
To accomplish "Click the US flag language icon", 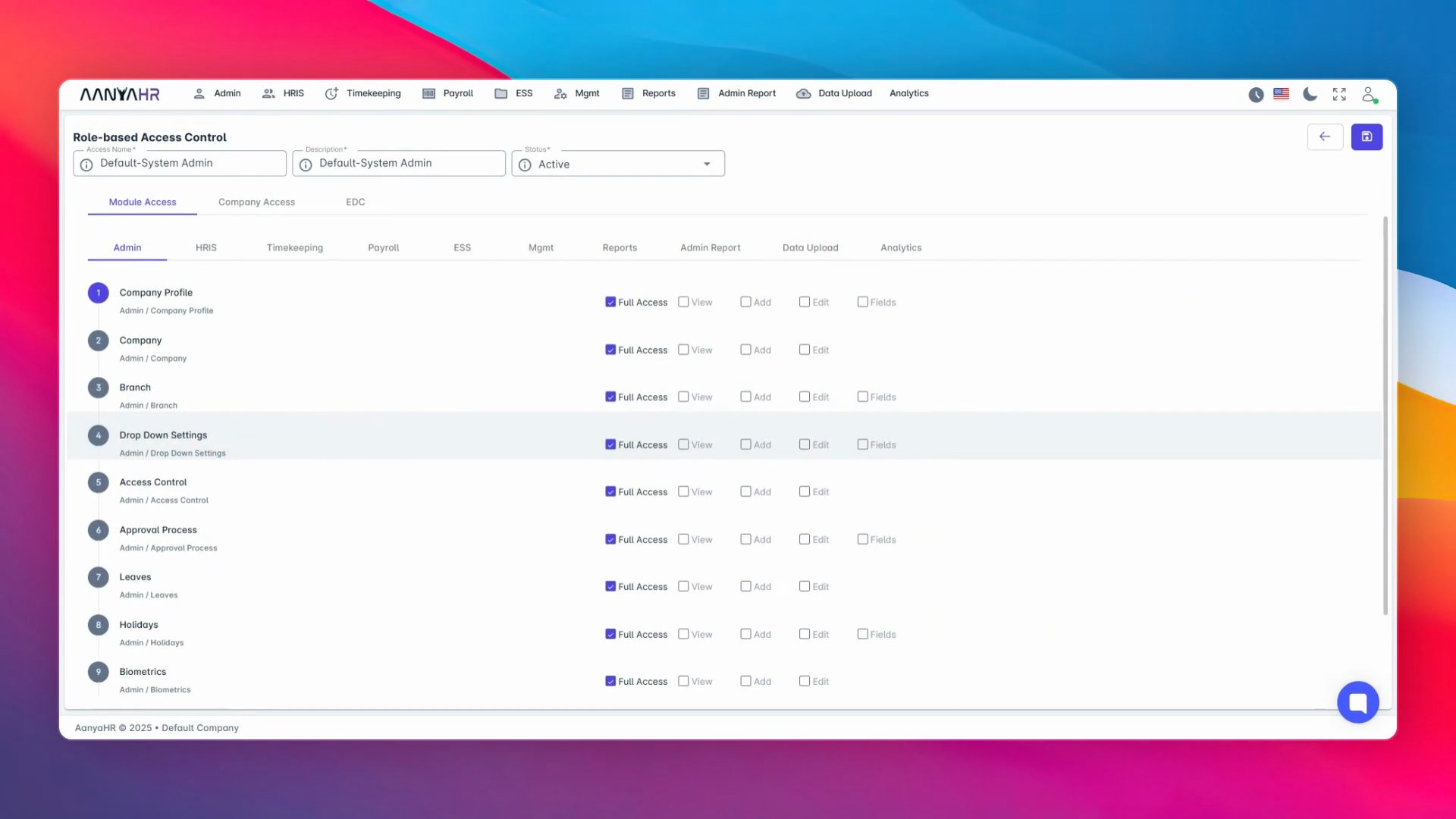I will [x=1281, y=94].
